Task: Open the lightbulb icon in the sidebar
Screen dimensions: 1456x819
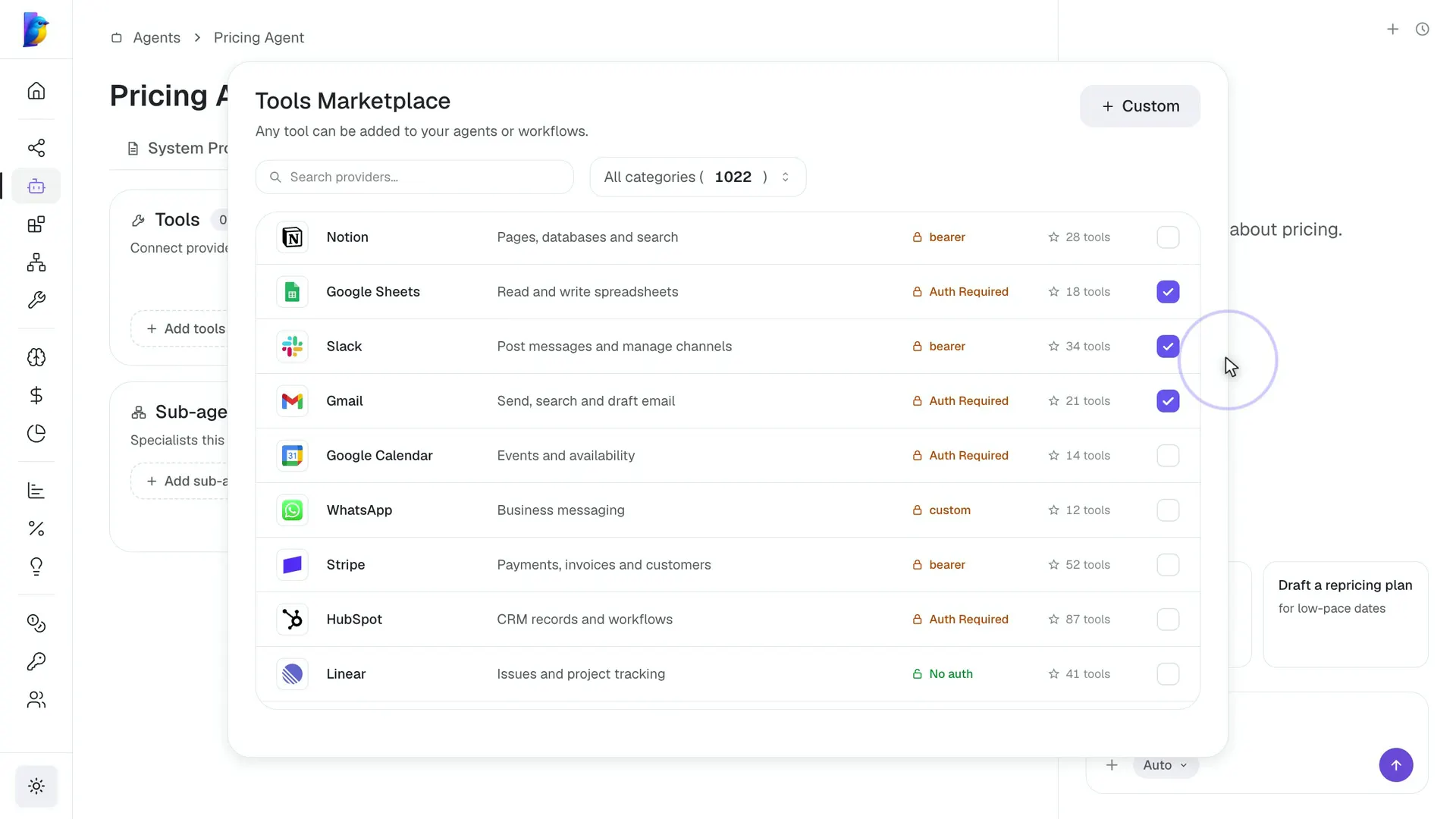Action: pyautogui.click(x=36, y=566)
